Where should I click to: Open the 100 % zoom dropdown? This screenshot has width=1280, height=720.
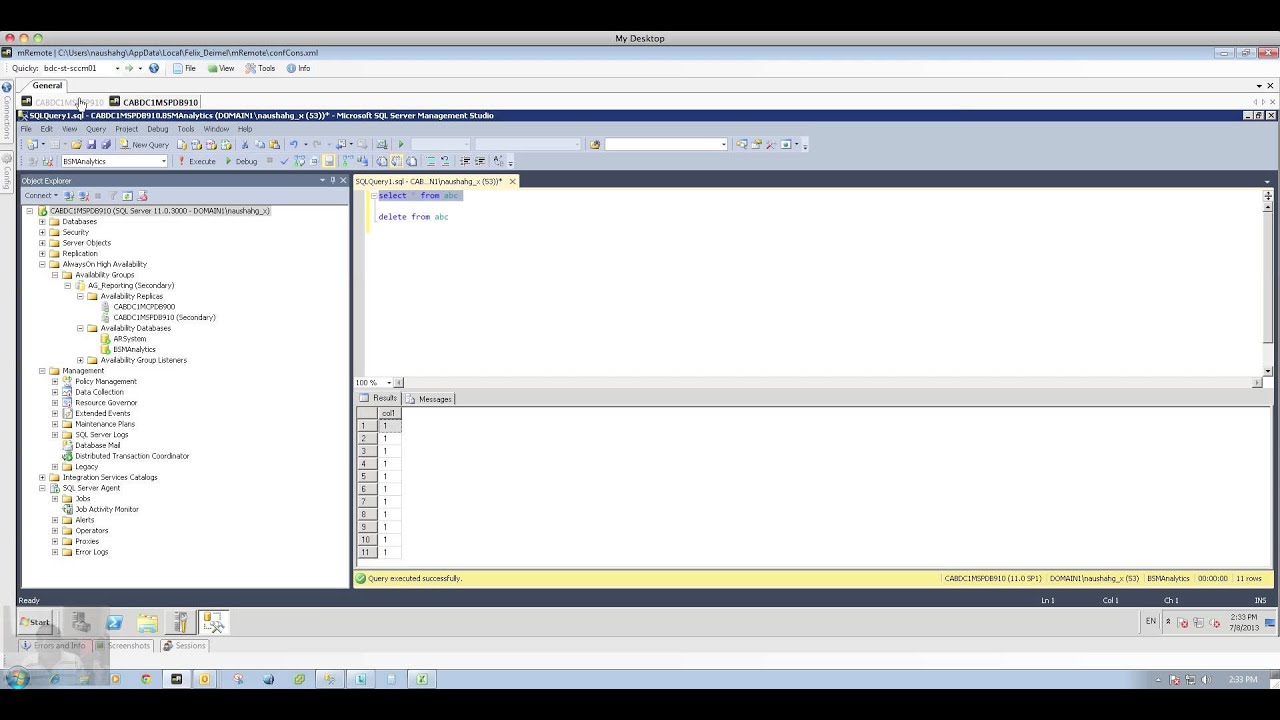pos(389,382)
